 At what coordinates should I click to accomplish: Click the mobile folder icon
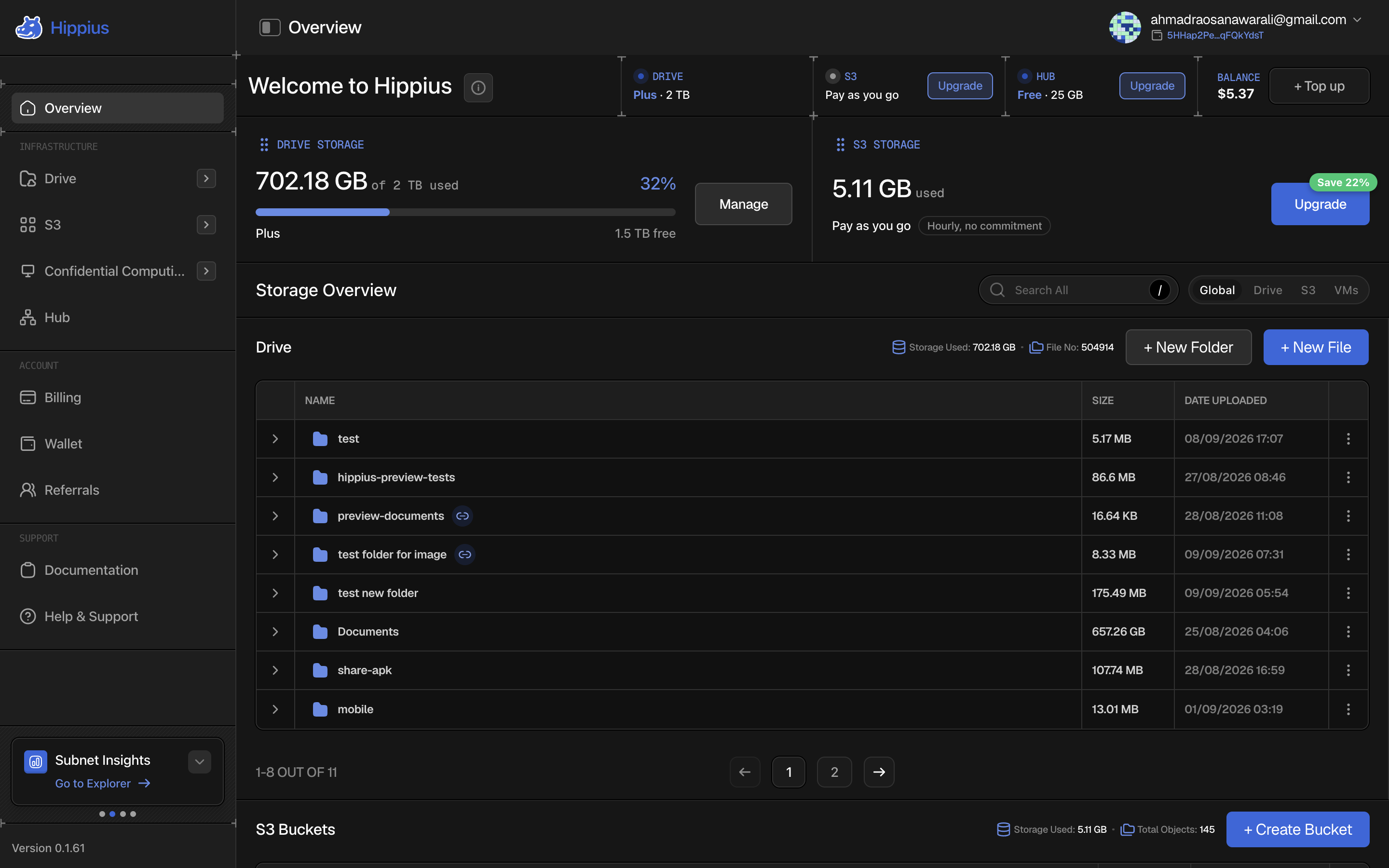coord(320,709)
